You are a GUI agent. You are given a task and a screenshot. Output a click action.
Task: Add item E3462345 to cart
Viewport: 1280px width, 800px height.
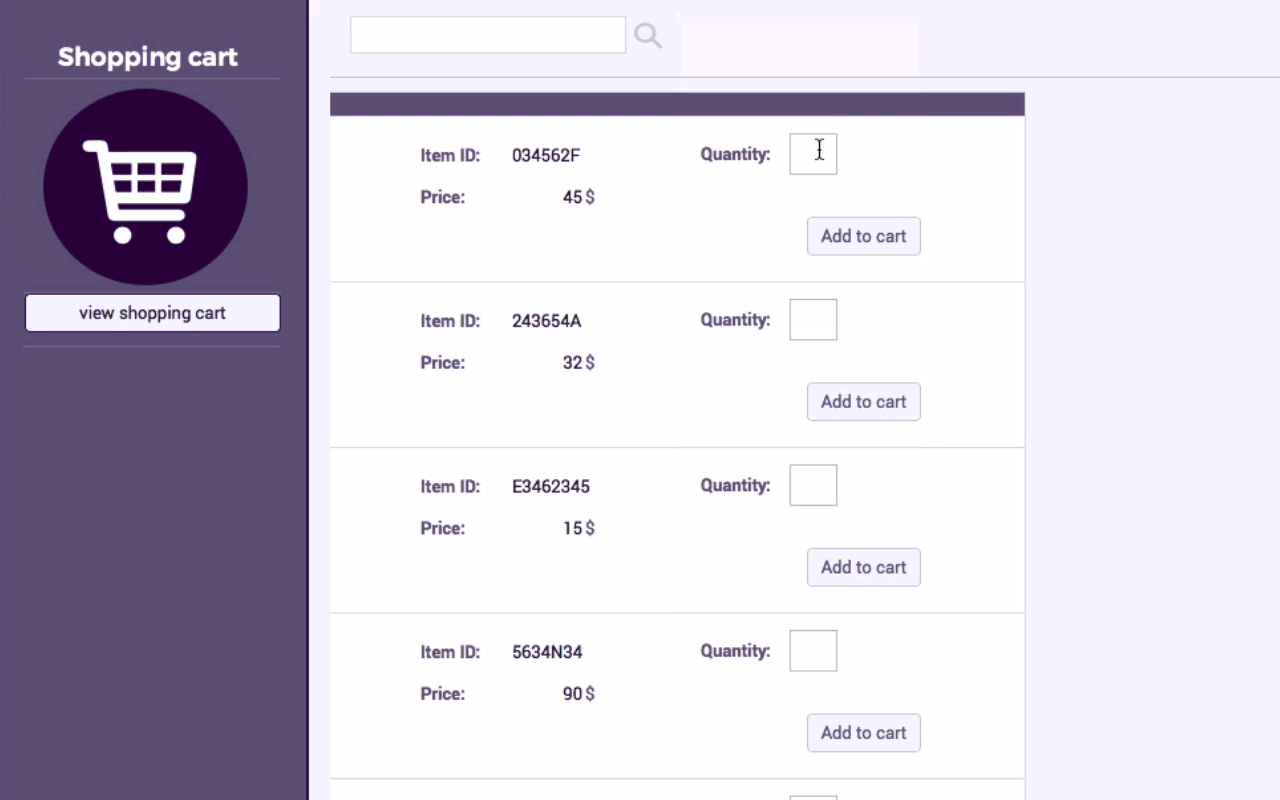[x=864, y=567]
